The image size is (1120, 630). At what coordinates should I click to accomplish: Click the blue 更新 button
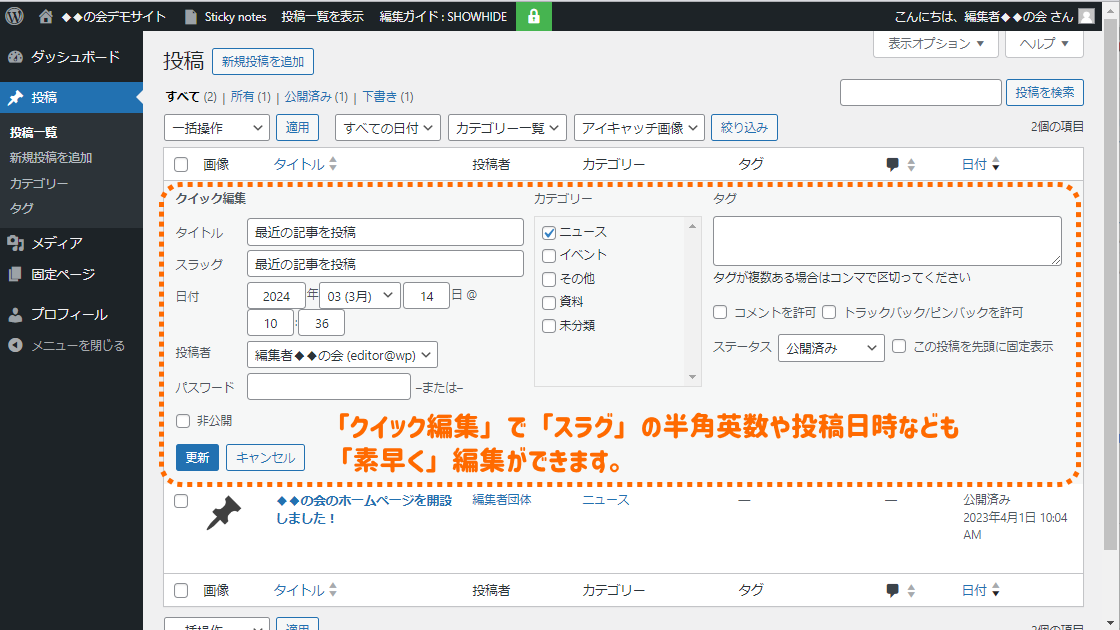[197, 457]
